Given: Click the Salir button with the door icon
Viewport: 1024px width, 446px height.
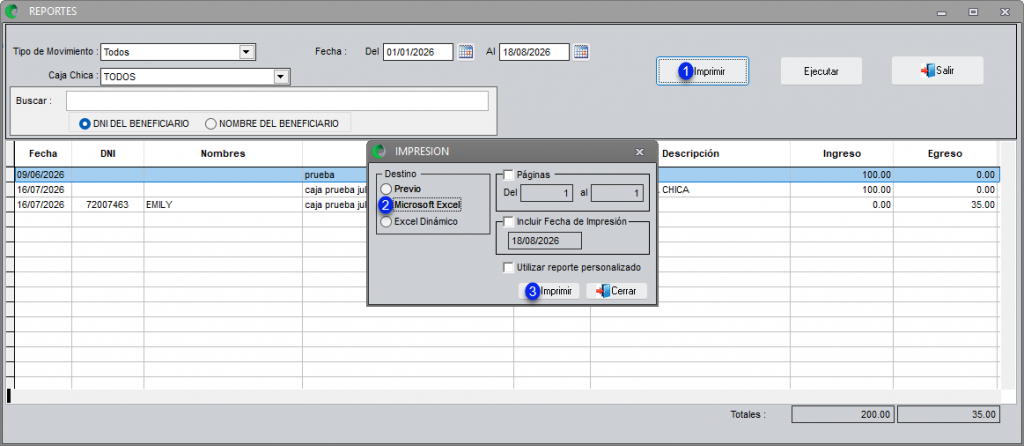Looking at the screenshot, I should click(x=937, y=71).
